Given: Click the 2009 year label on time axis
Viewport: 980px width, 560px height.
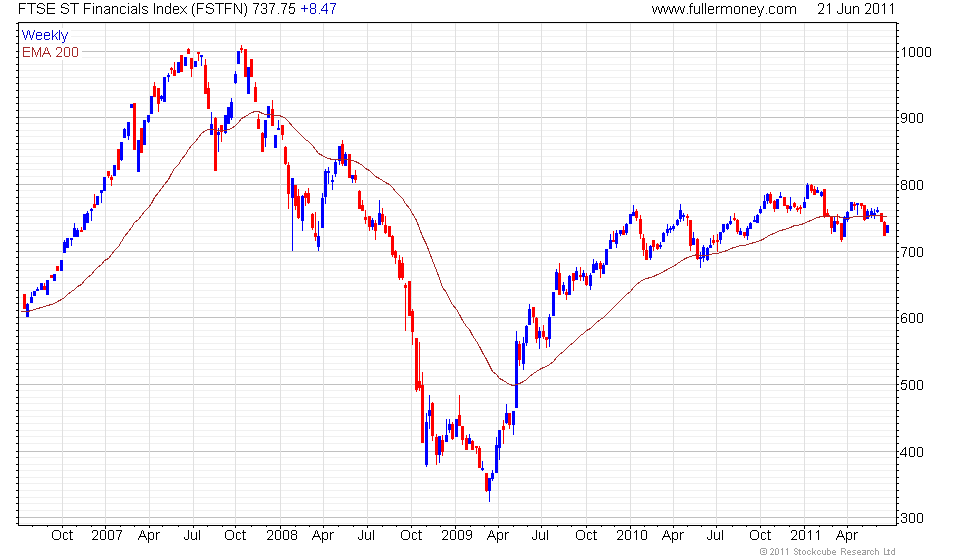Looking at the screenshot, I should [457, 536].
